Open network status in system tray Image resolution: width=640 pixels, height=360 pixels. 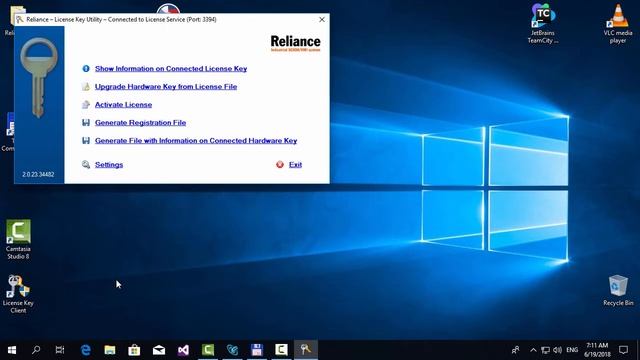tap(545, 350)
